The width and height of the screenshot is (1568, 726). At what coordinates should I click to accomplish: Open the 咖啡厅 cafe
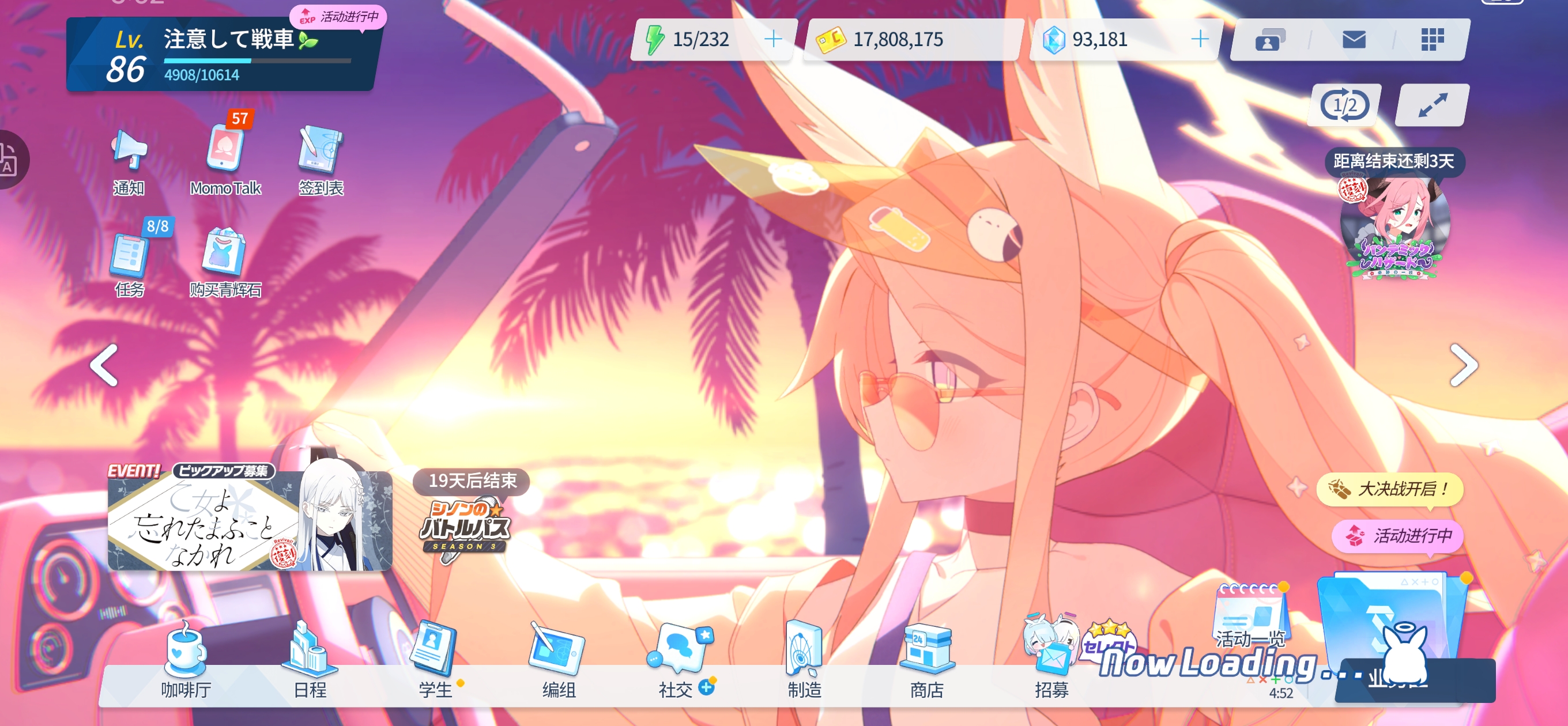point(186,661)
